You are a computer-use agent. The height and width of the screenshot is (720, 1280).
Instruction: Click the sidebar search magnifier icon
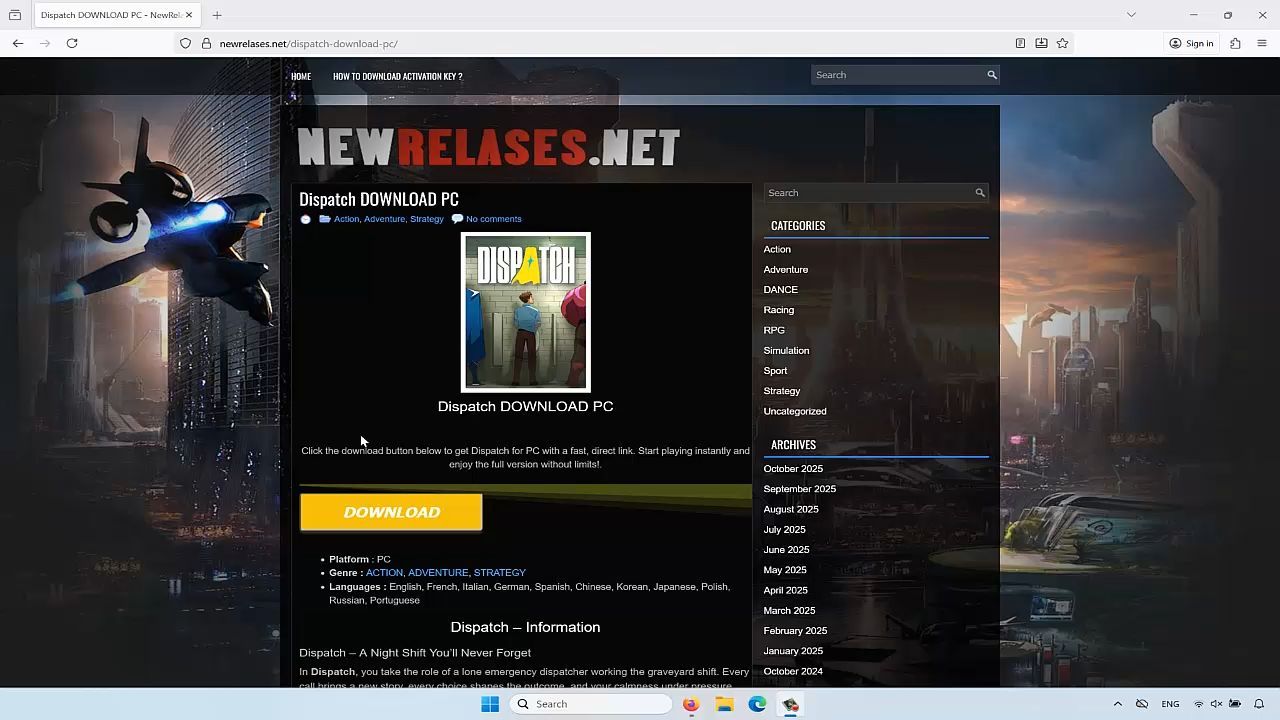click(980, 193)
